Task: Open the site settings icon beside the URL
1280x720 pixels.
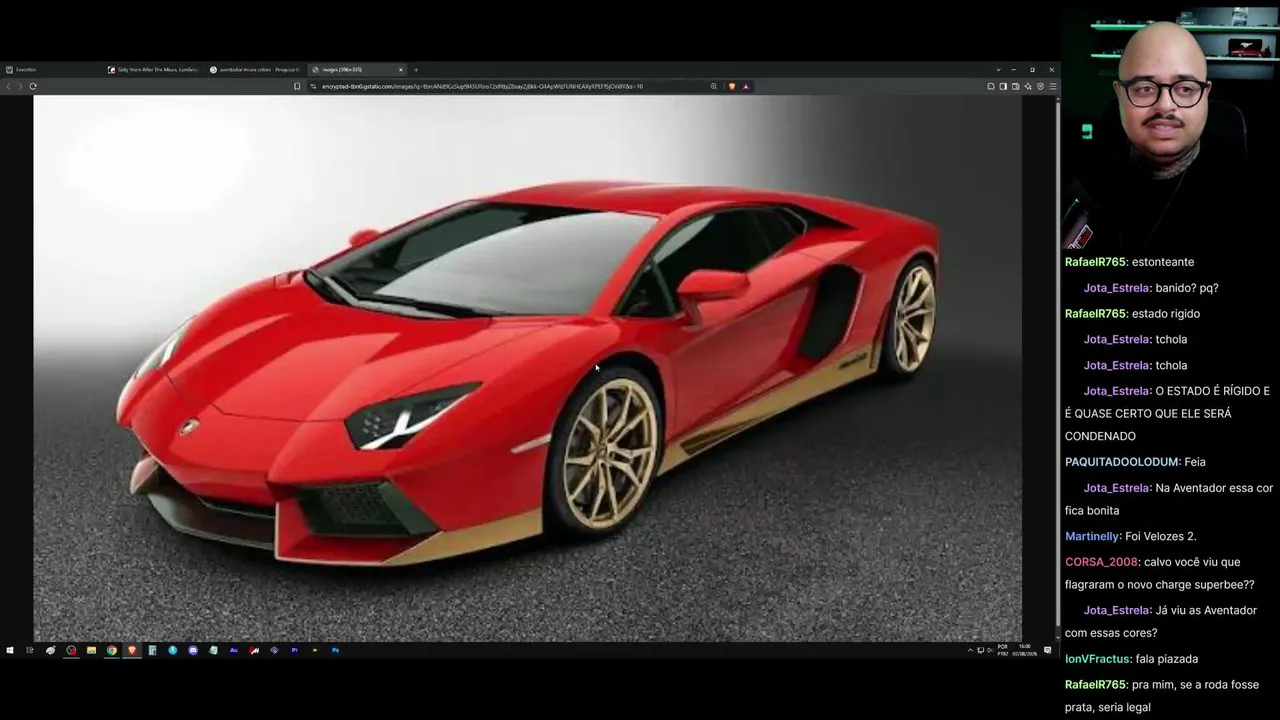Action: 313,86
